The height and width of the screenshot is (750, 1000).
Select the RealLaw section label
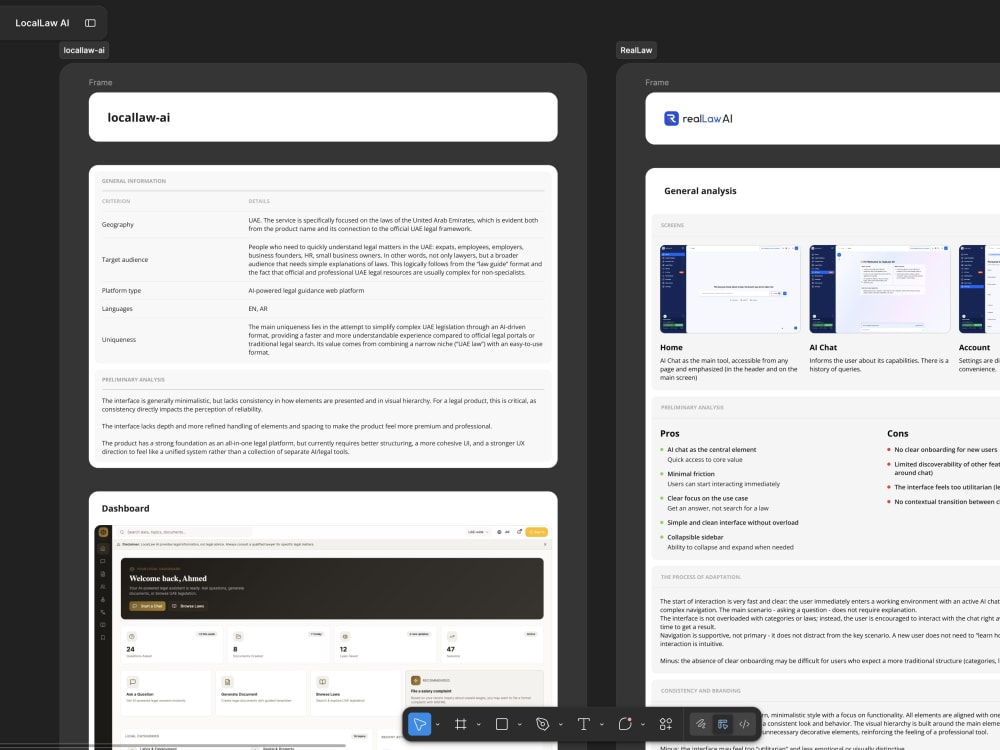click(636, 50)
